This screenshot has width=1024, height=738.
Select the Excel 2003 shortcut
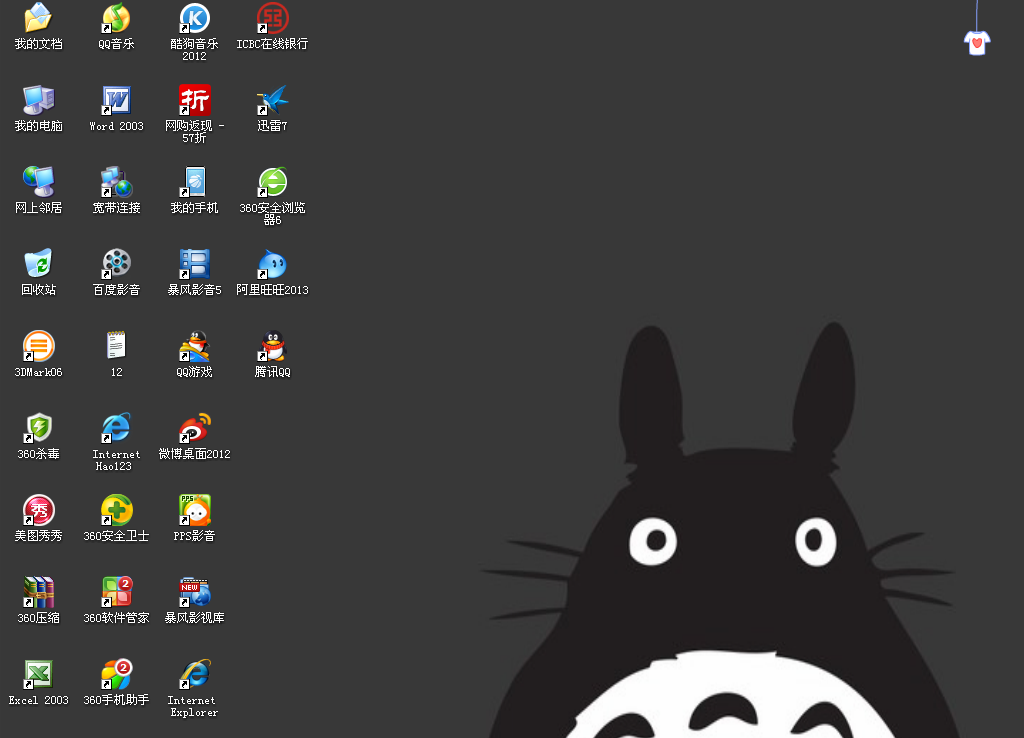38,674
